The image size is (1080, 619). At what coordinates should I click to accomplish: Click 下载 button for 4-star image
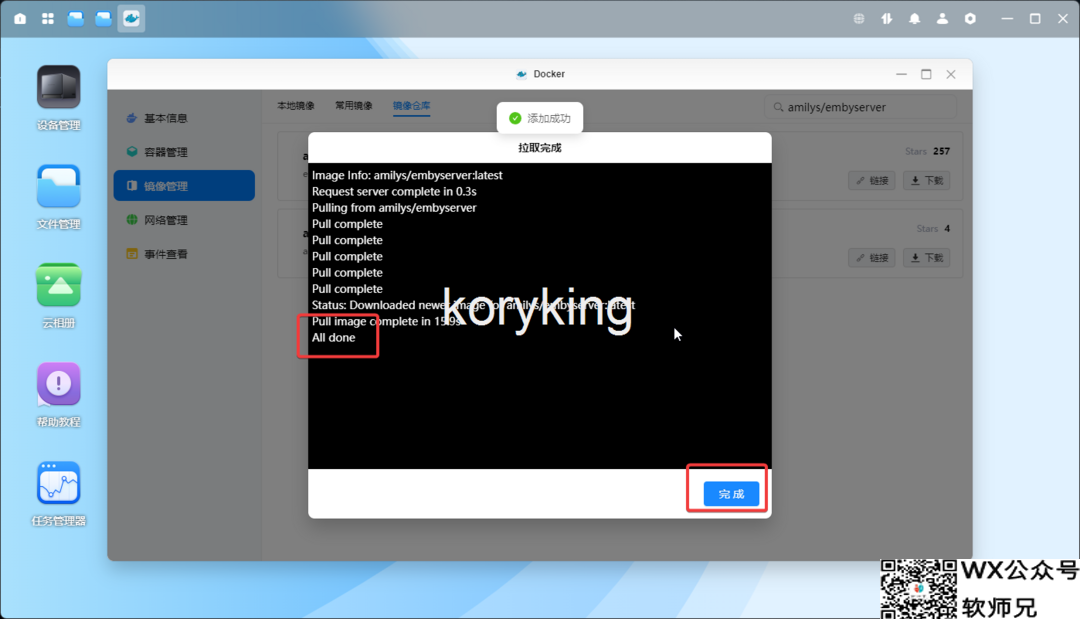pos(926,258)
